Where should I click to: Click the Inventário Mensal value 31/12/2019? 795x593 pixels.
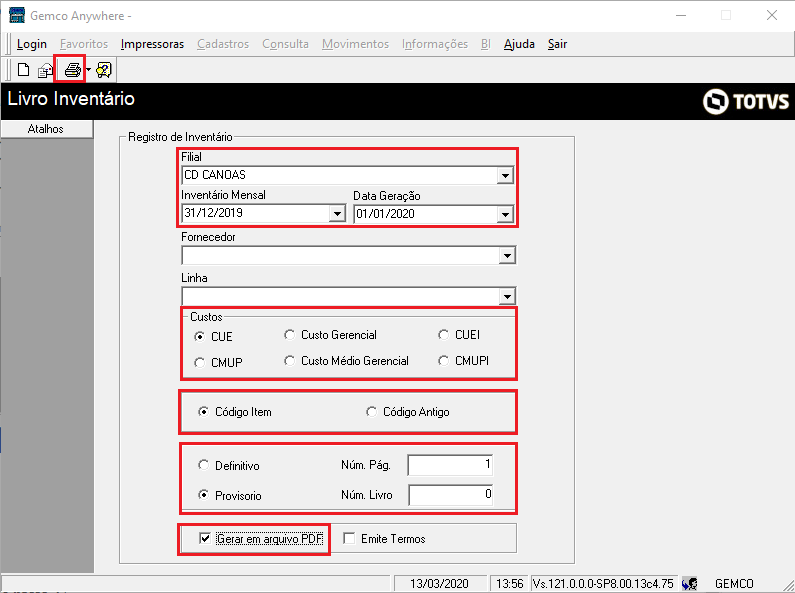click(213, 213)
